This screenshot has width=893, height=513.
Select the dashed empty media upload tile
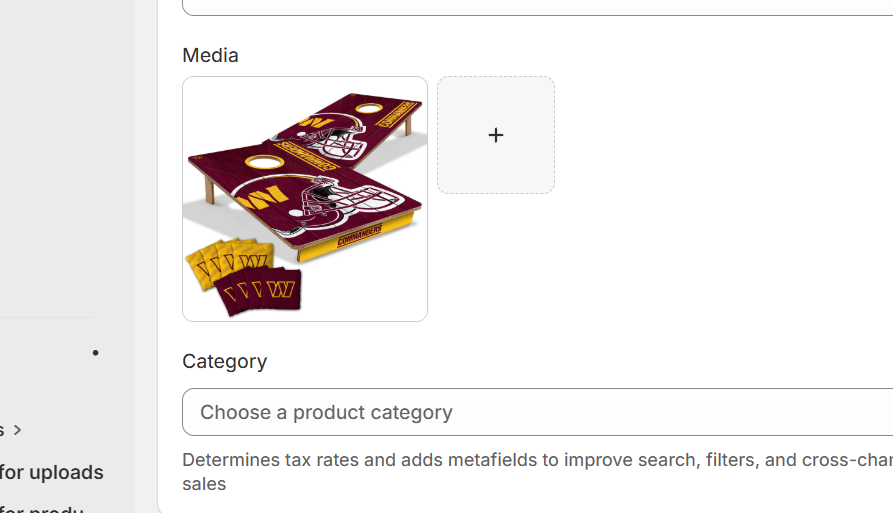click(495, 135)
